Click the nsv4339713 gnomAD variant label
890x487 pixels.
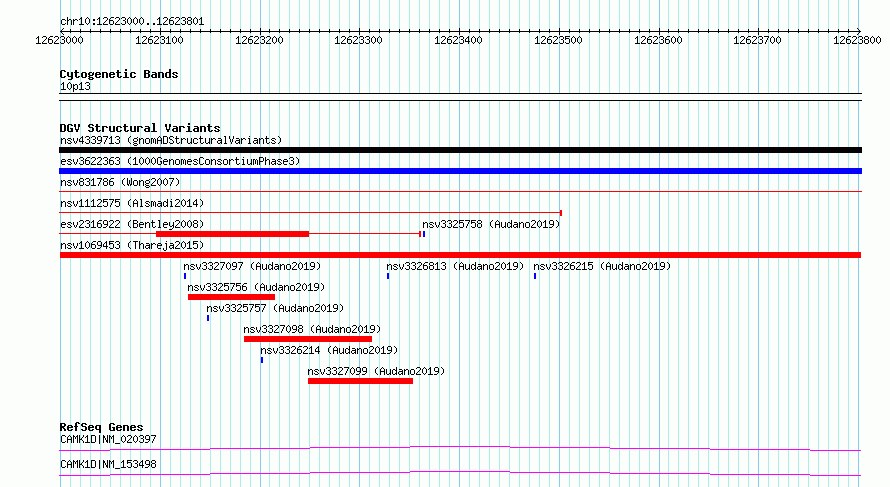[x=171, y=140]
